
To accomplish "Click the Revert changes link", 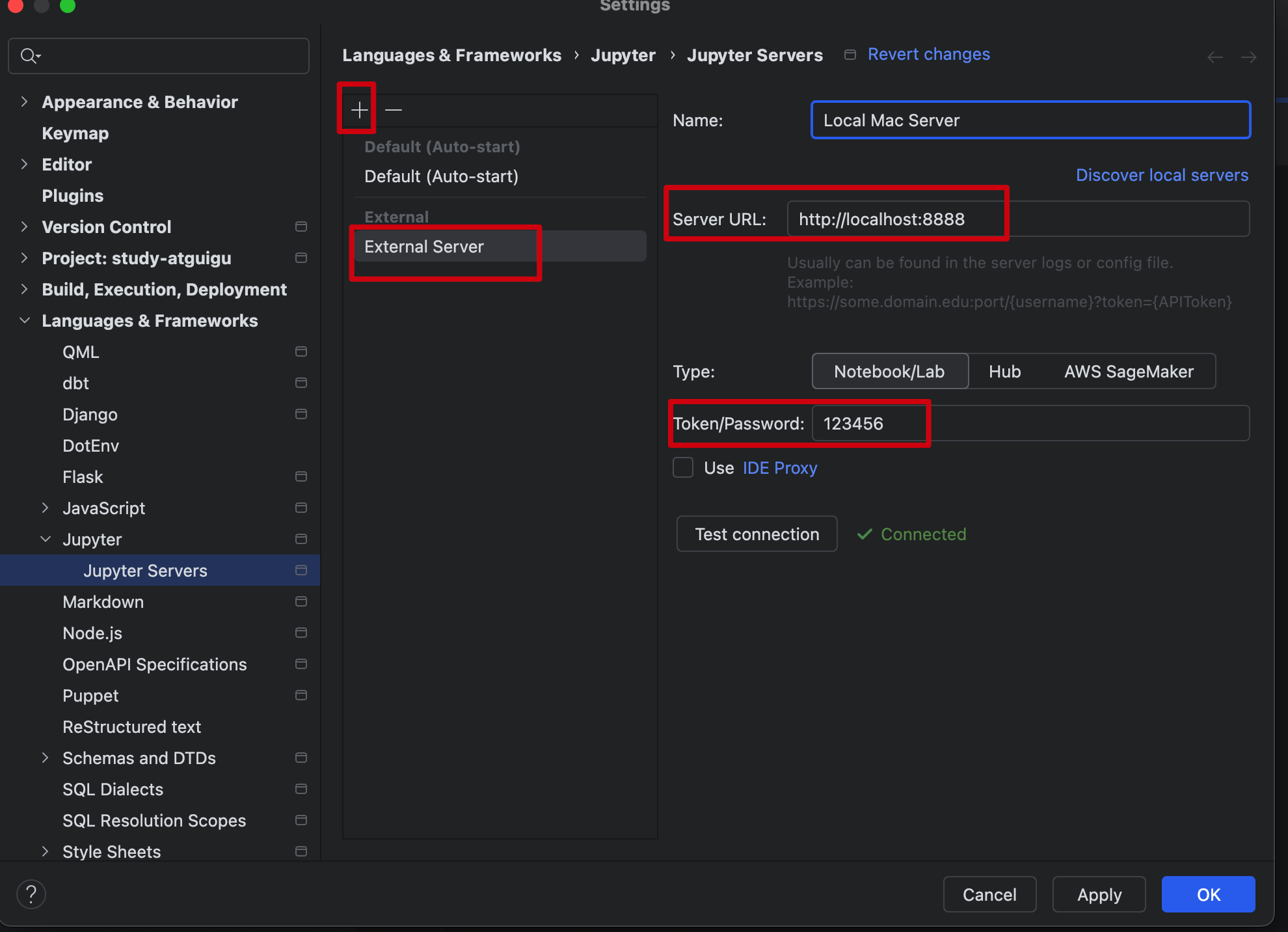I will pyautogui.click(x=928, y=54).
